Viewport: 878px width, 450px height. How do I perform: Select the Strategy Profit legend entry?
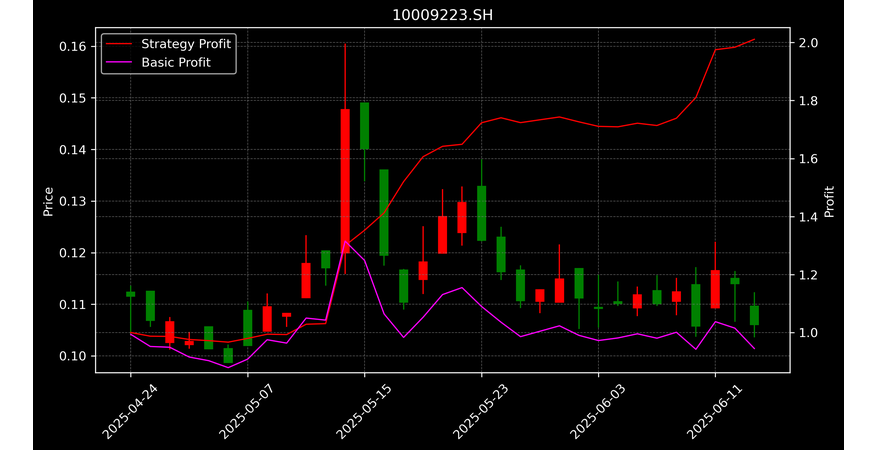[169, 44]
